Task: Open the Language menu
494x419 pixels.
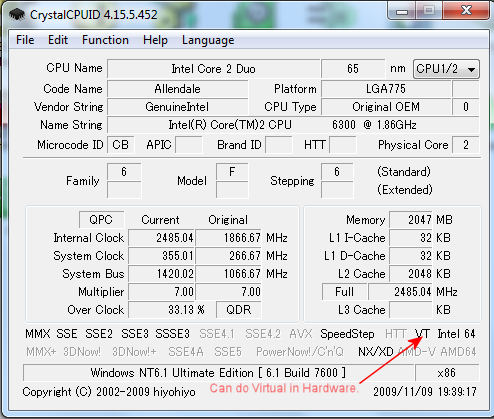Action: pos(208,40)
